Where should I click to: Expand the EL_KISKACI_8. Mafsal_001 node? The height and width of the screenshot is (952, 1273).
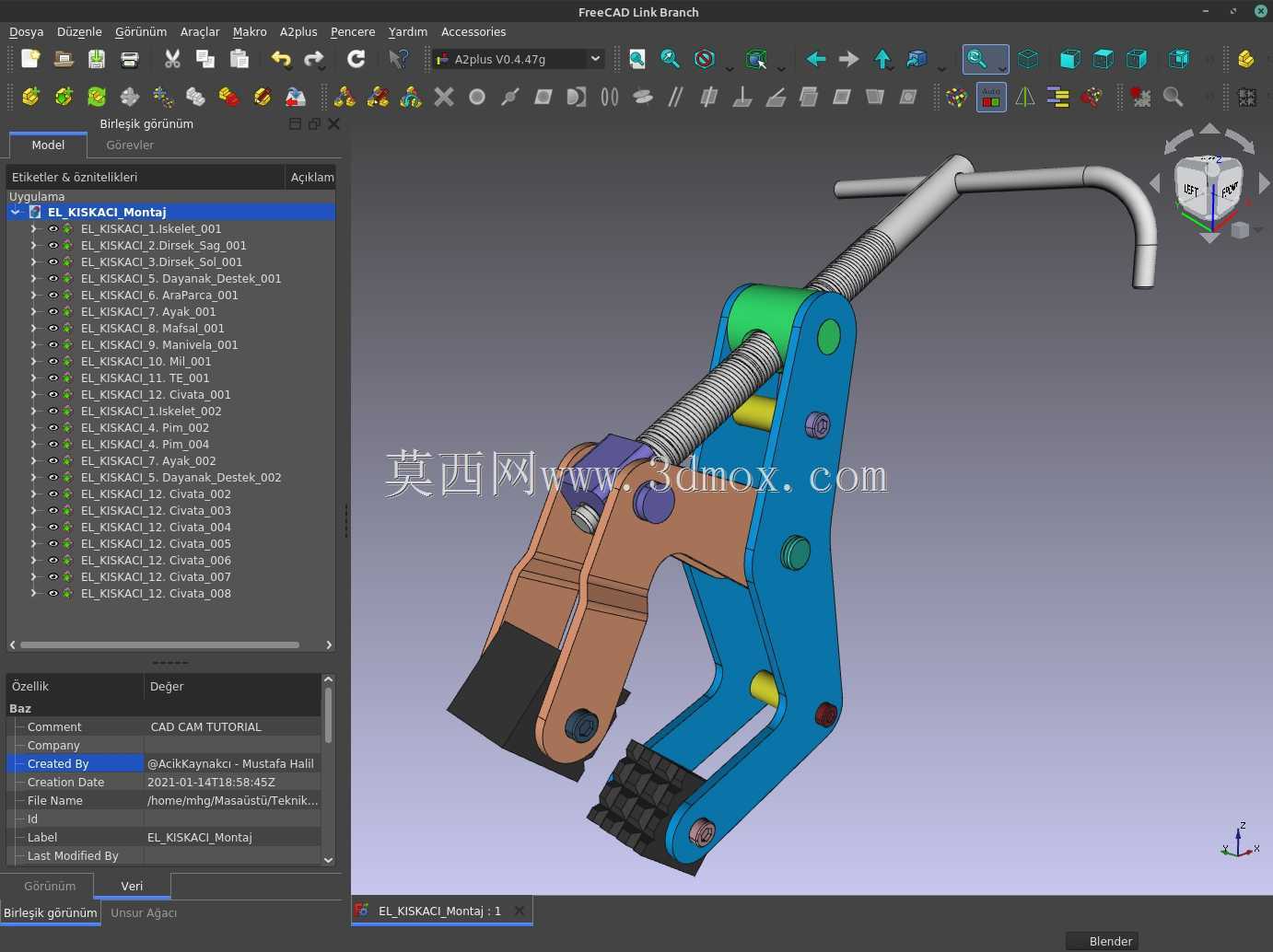tap(34, 329)
